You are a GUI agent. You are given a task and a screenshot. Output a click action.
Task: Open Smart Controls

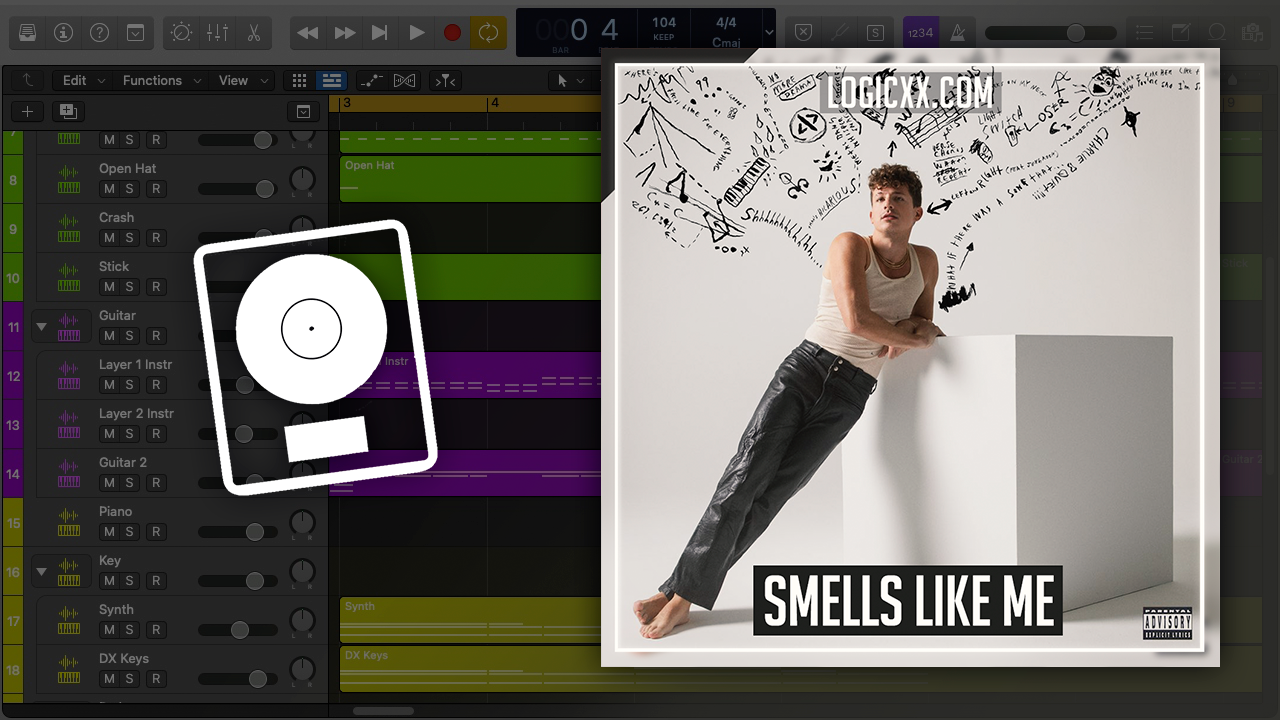click(181, 33)
